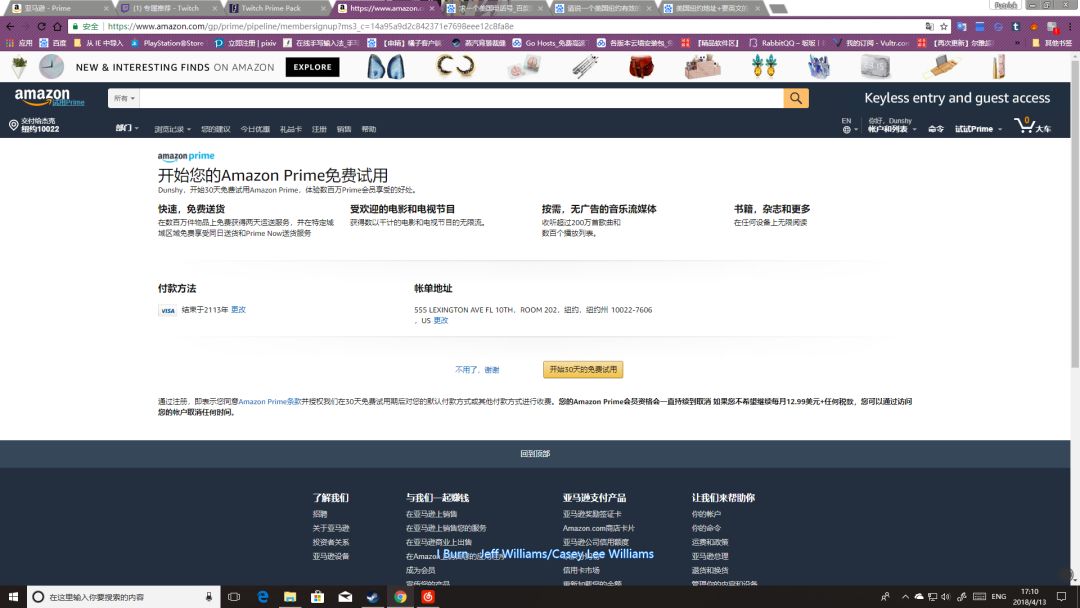Open 帮助 help nav item
This screenshot has height=608, width=1080.
coord(368,129)
